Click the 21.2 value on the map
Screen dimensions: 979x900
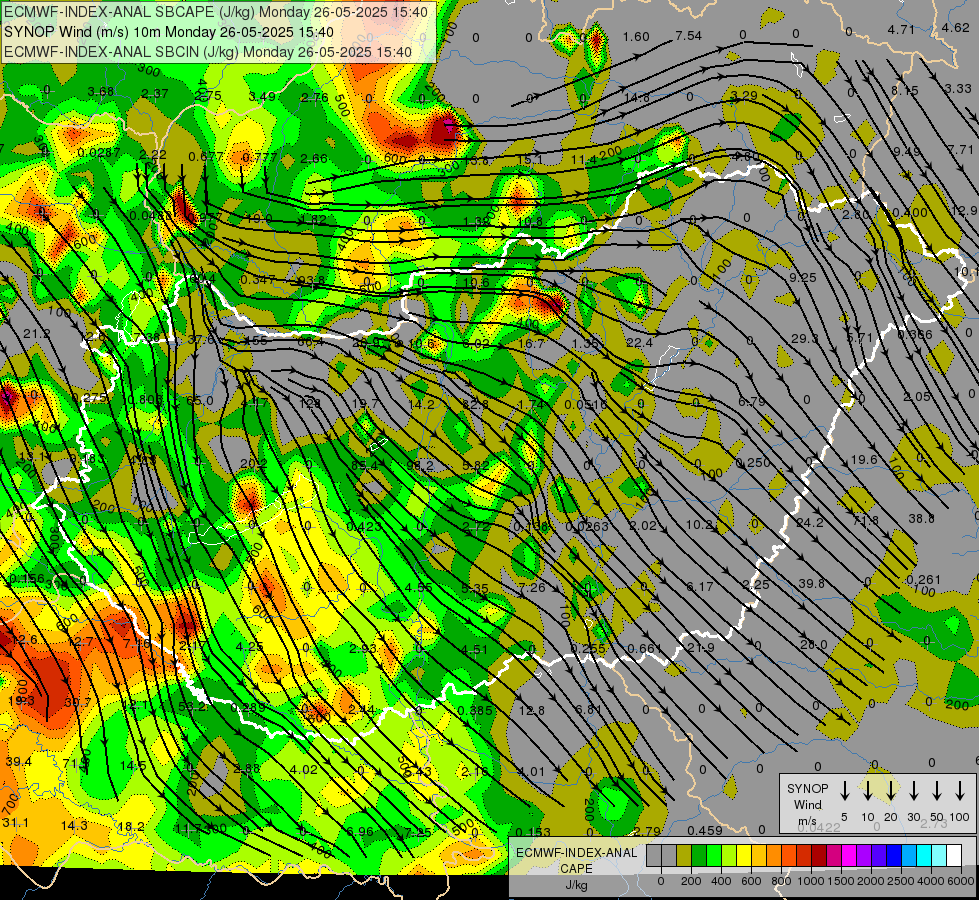coord(36,334)
